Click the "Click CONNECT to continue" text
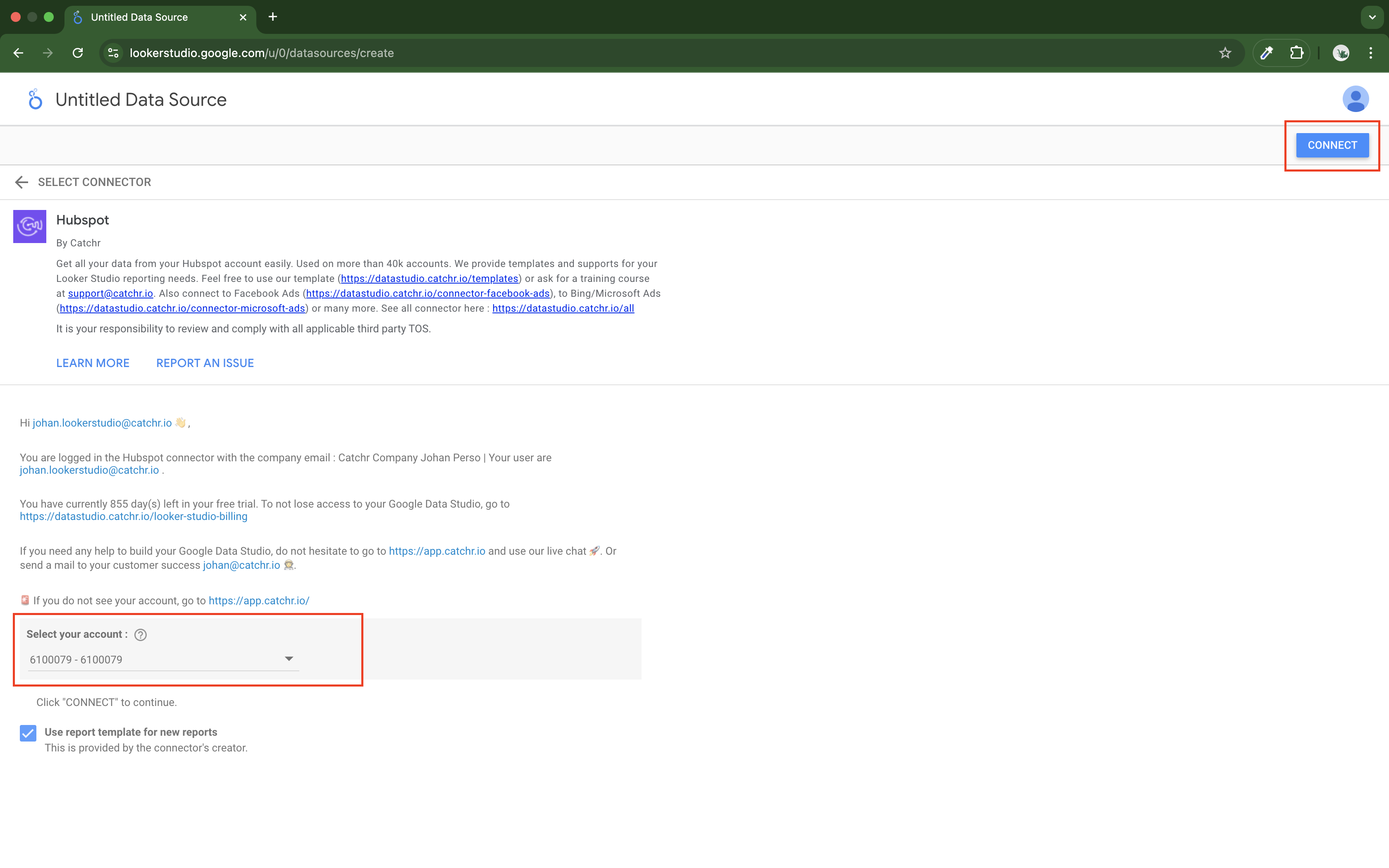 point(107,702)
